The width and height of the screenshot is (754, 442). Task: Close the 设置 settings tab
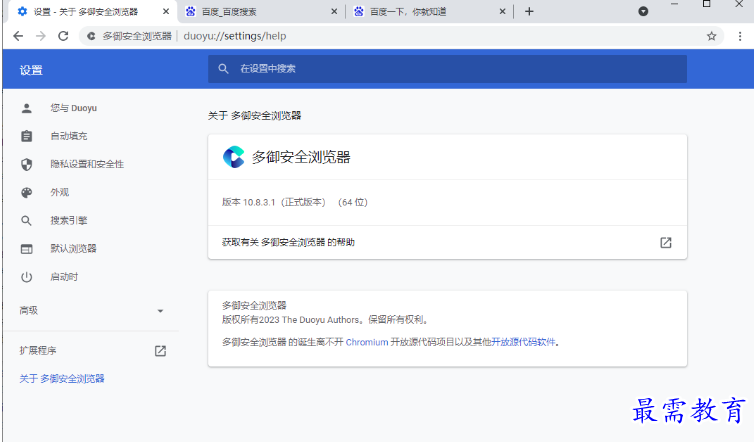point(166,11)
